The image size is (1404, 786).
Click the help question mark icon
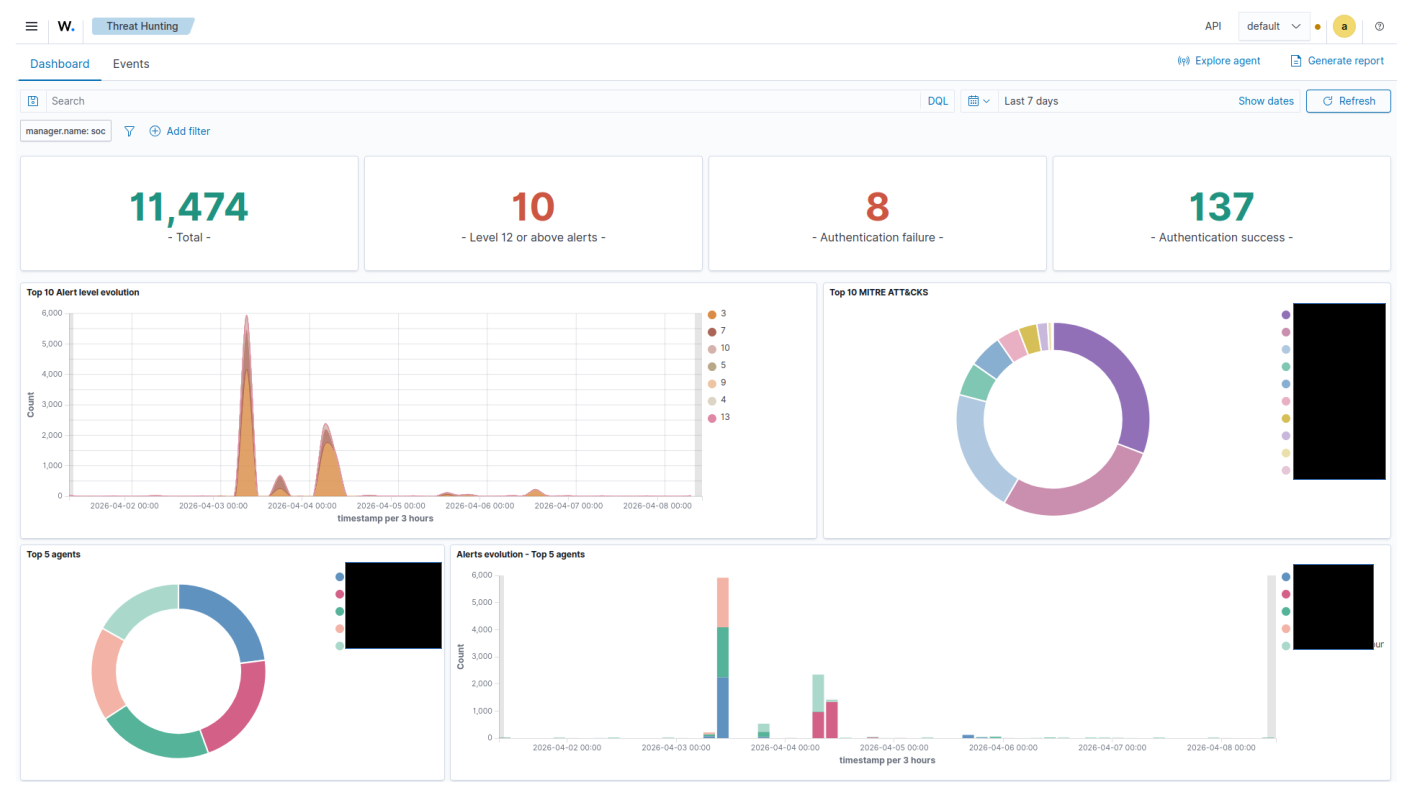(x=1380, y=26)
